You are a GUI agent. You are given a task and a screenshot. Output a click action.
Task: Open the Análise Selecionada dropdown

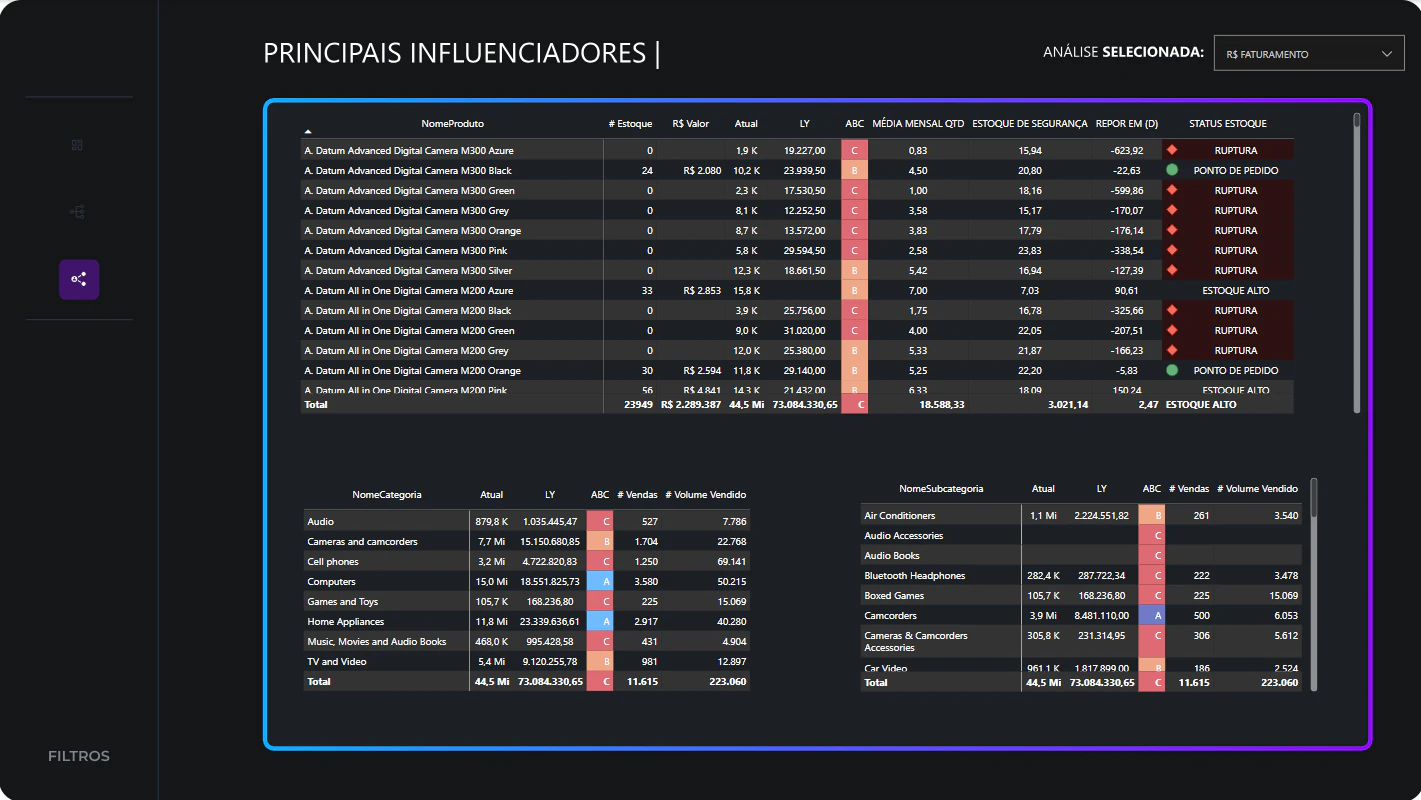1308,54
